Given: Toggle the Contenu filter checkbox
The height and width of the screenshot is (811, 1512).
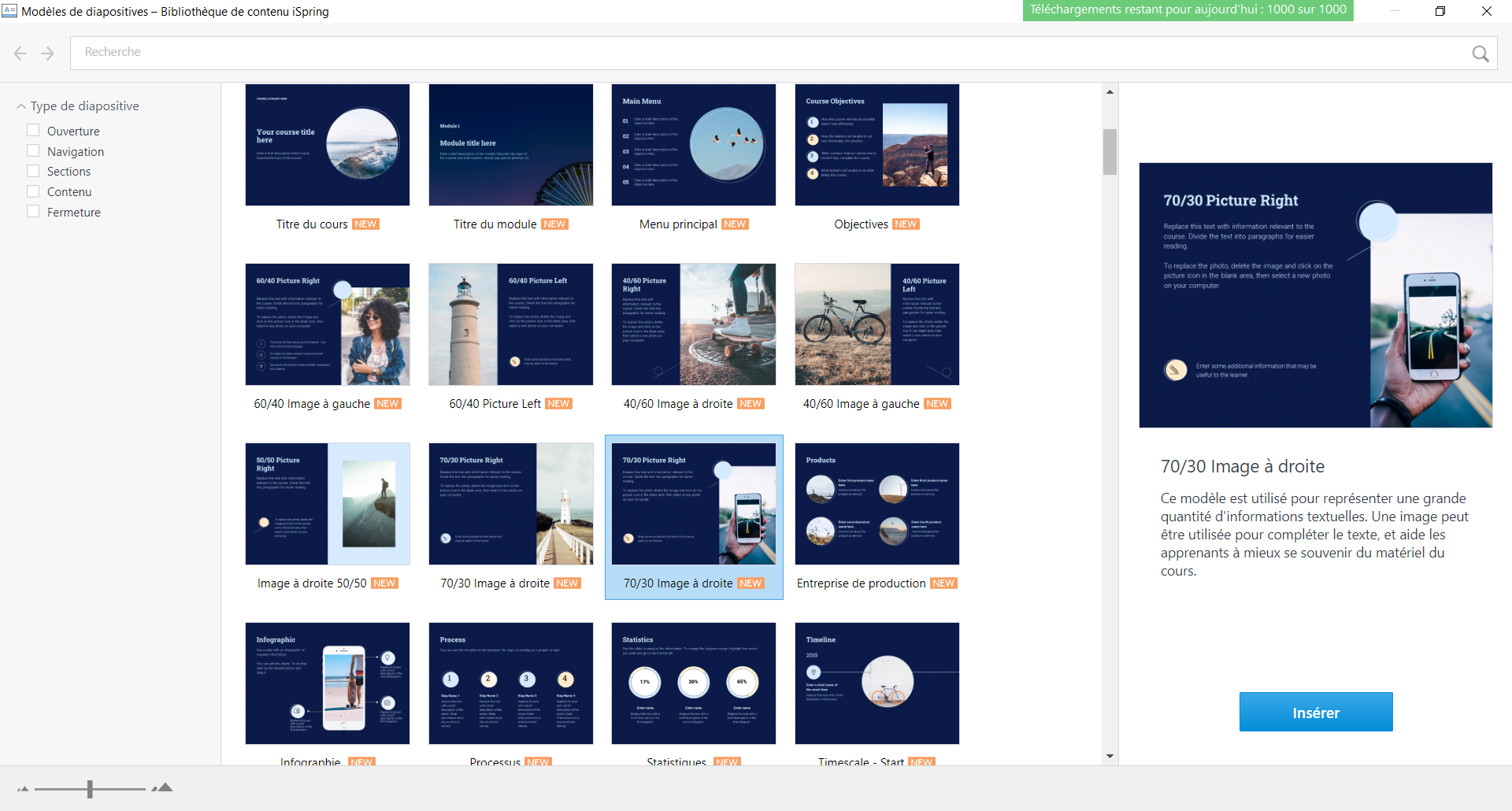Looking at the screenshot, I should [x=33, y=191].
